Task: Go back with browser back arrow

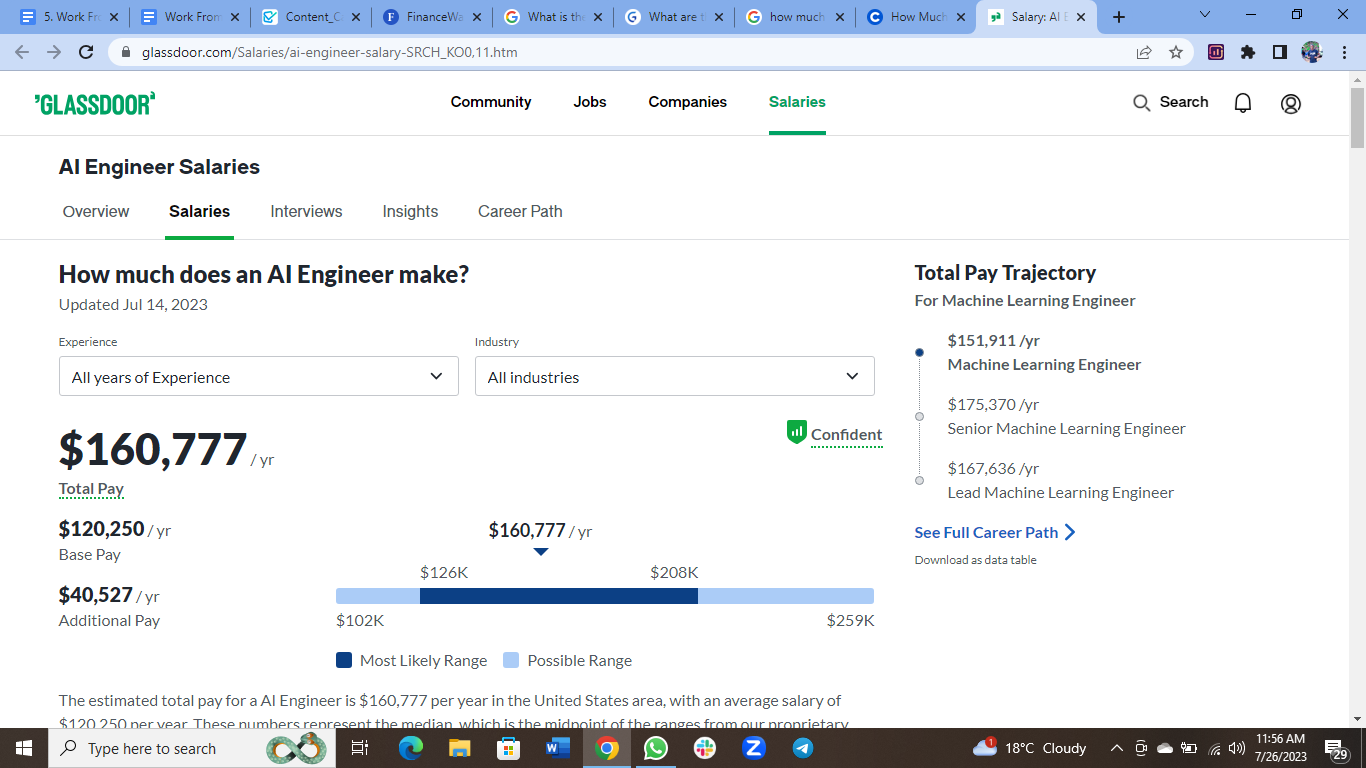Action: tap(22, 52)
